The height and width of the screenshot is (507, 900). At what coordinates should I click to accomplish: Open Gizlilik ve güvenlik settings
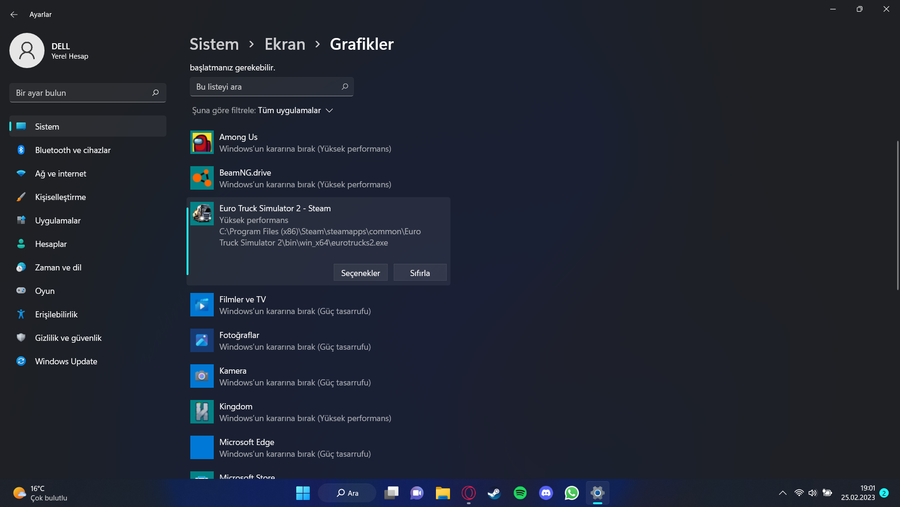(88, 338)
